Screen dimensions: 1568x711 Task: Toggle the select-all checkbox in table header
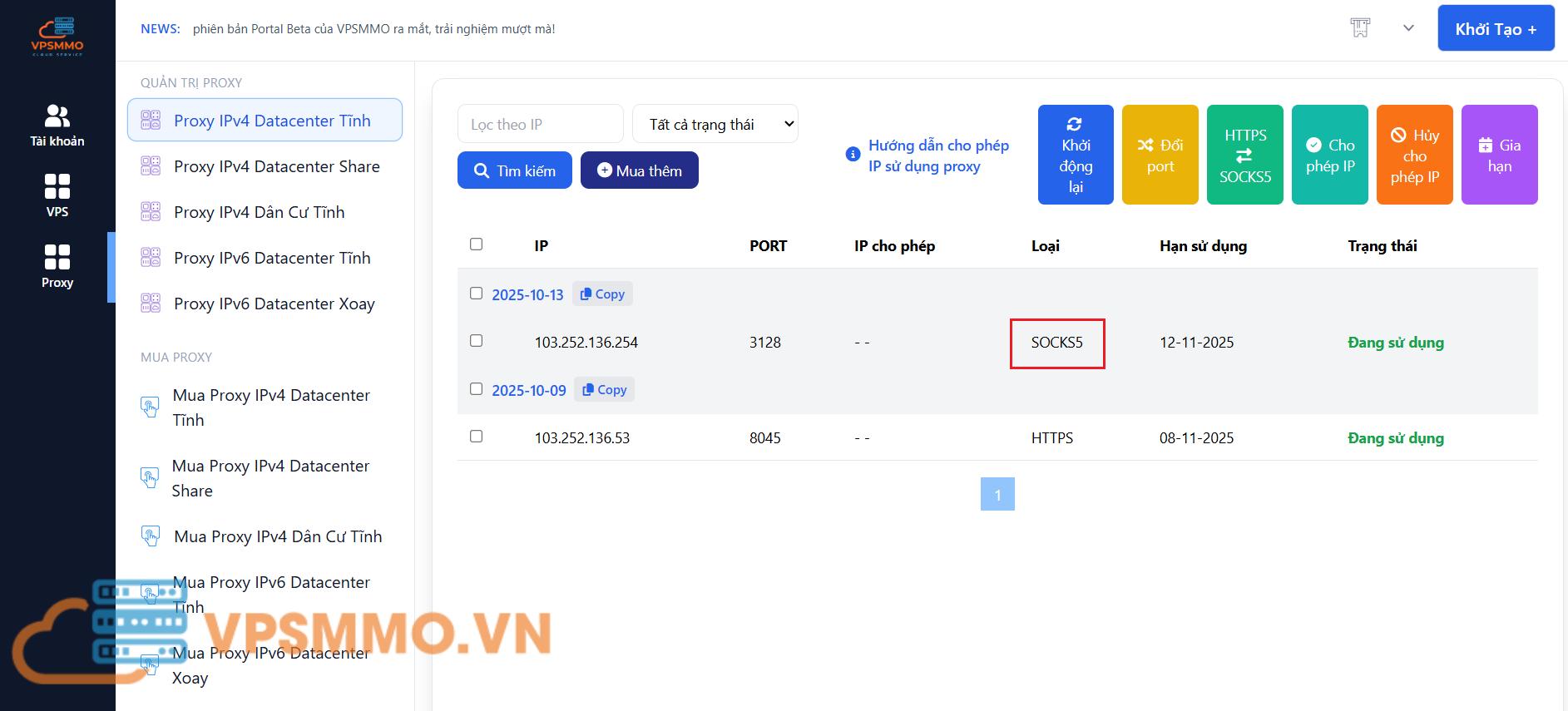pyautogui.click(x=476, y=244)
